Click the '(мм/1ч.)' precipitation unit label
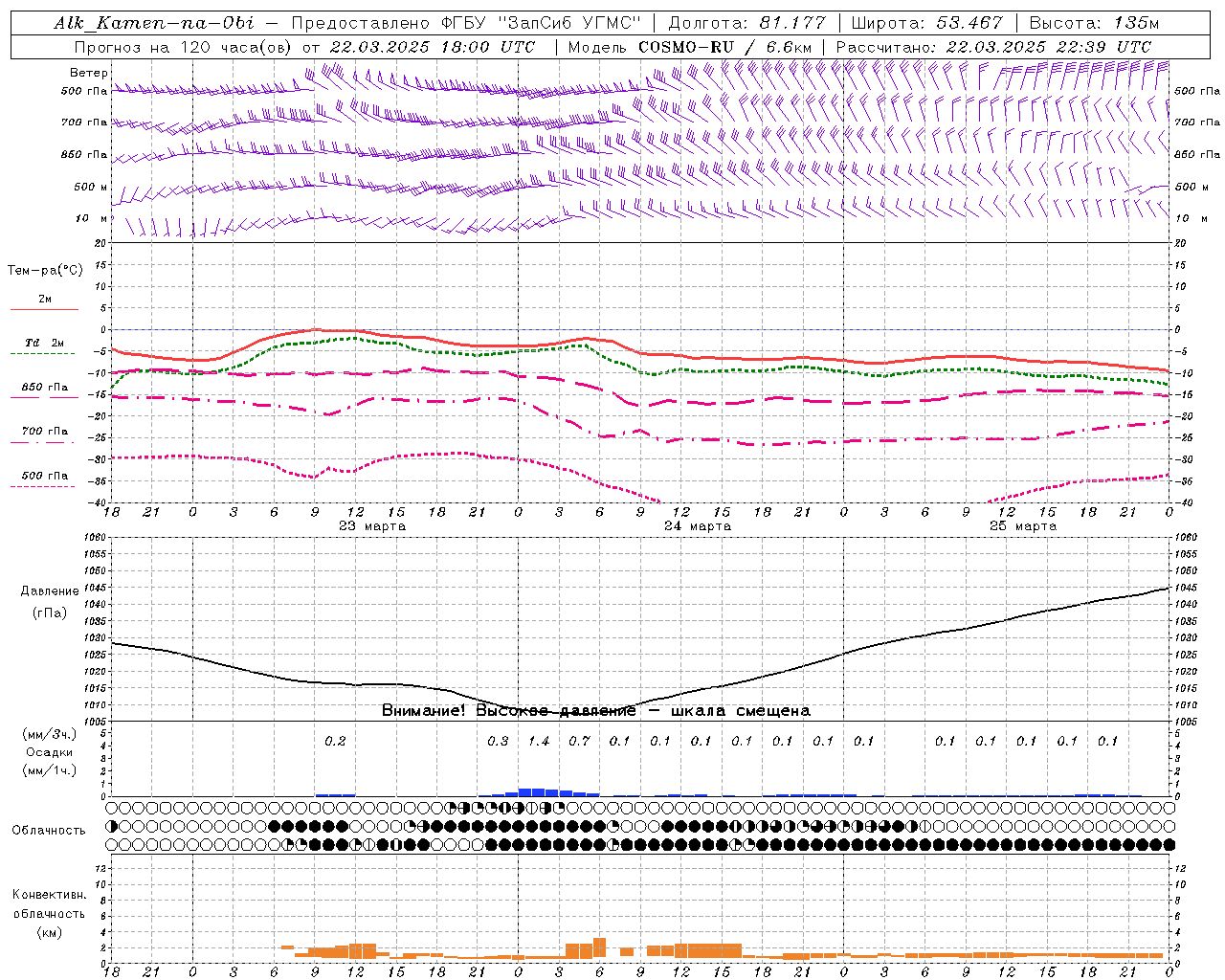1225x980 pixels. [x=50, y=770]
